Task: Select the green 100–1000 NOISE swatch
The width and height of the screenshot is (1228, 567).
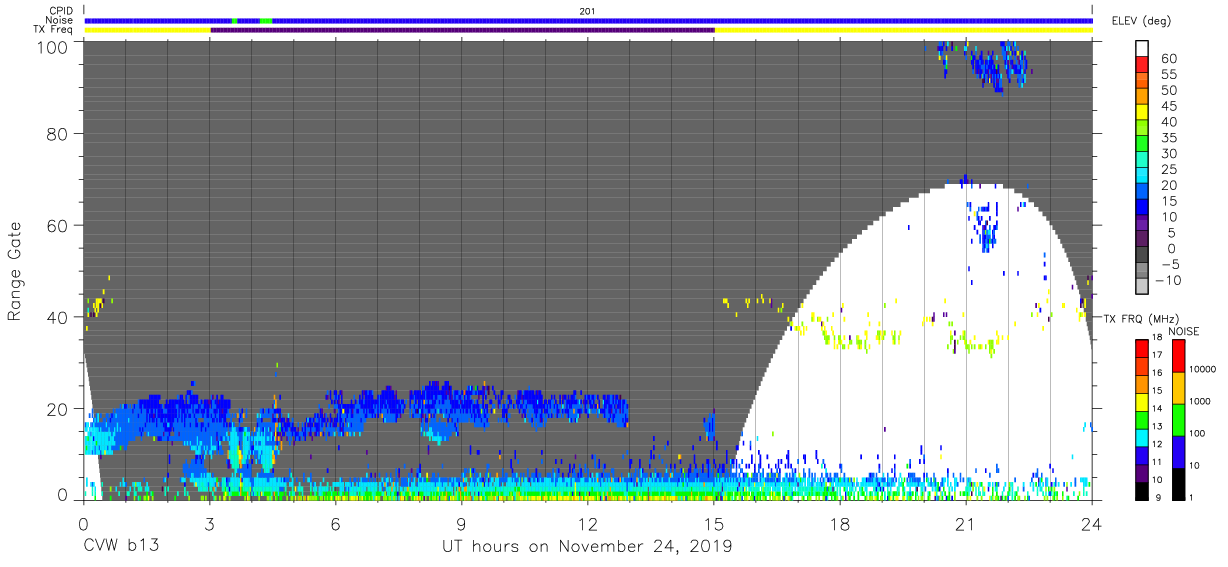Action: tap(1179, 420)
